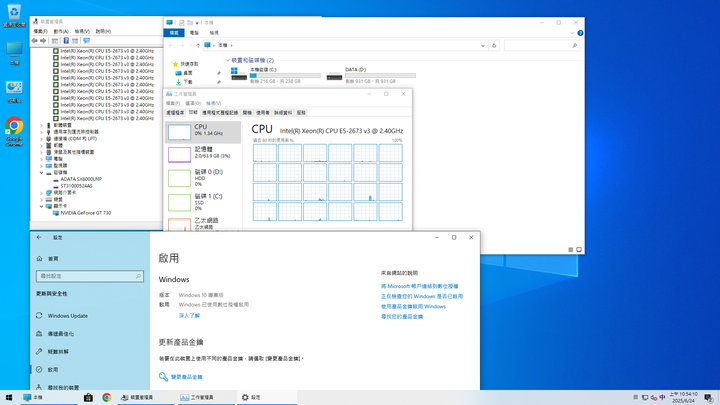Expand the Computer (電腦) category in Device Manager
This screenshot has width=720, height=405.
point(41,159)
